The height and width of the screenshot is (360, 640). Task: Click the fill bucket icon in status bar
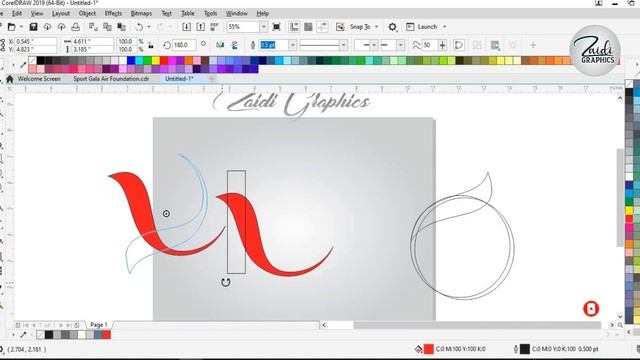[x=418, y=349]
